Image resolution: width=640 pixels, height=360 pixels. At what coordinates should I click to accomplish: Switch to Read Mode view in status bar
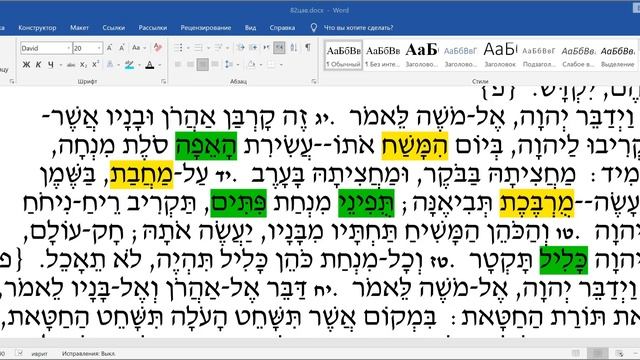(576, 353)
